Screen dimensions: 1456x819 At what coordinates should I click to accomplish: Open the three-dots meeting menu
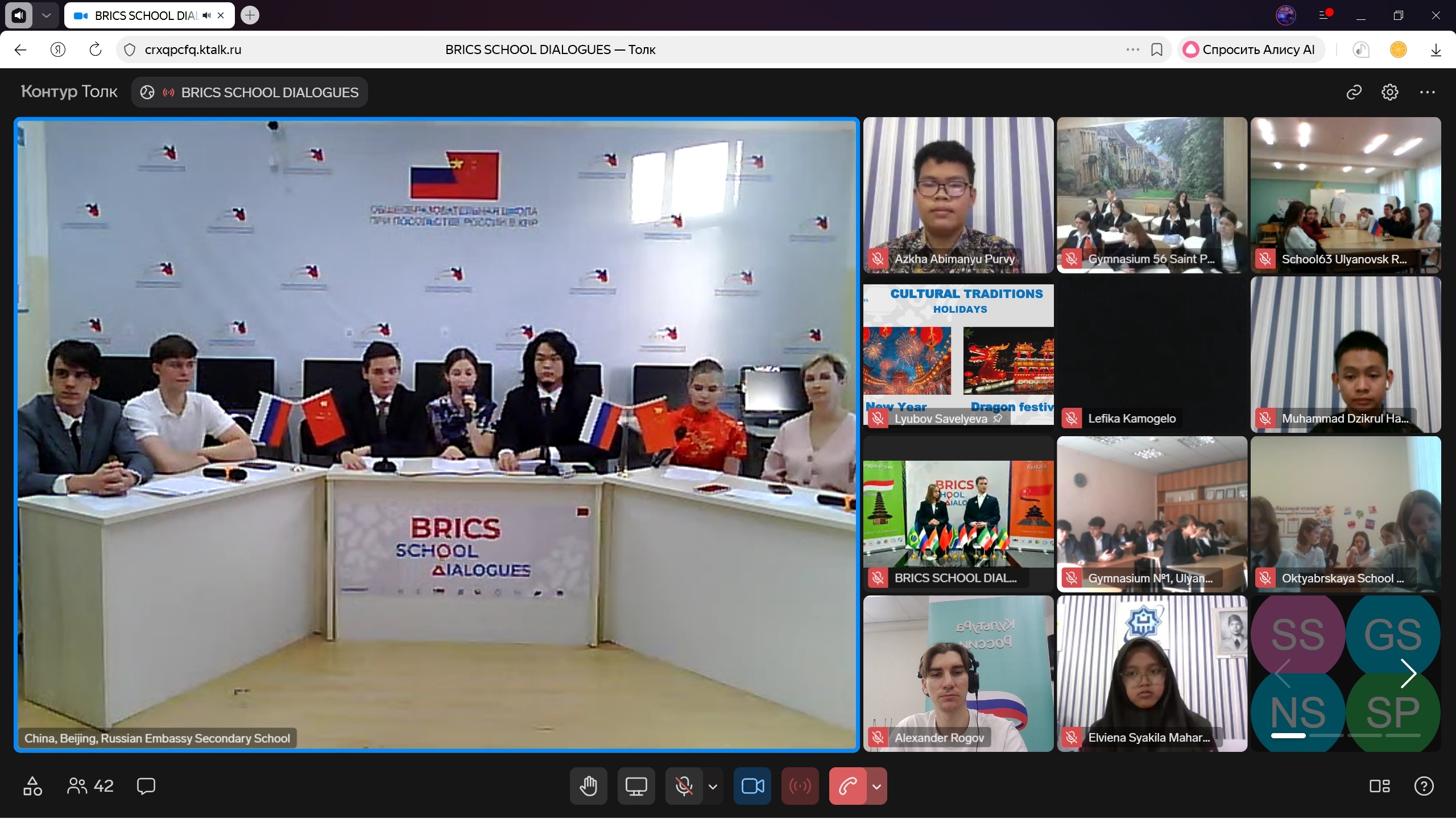1427,92
